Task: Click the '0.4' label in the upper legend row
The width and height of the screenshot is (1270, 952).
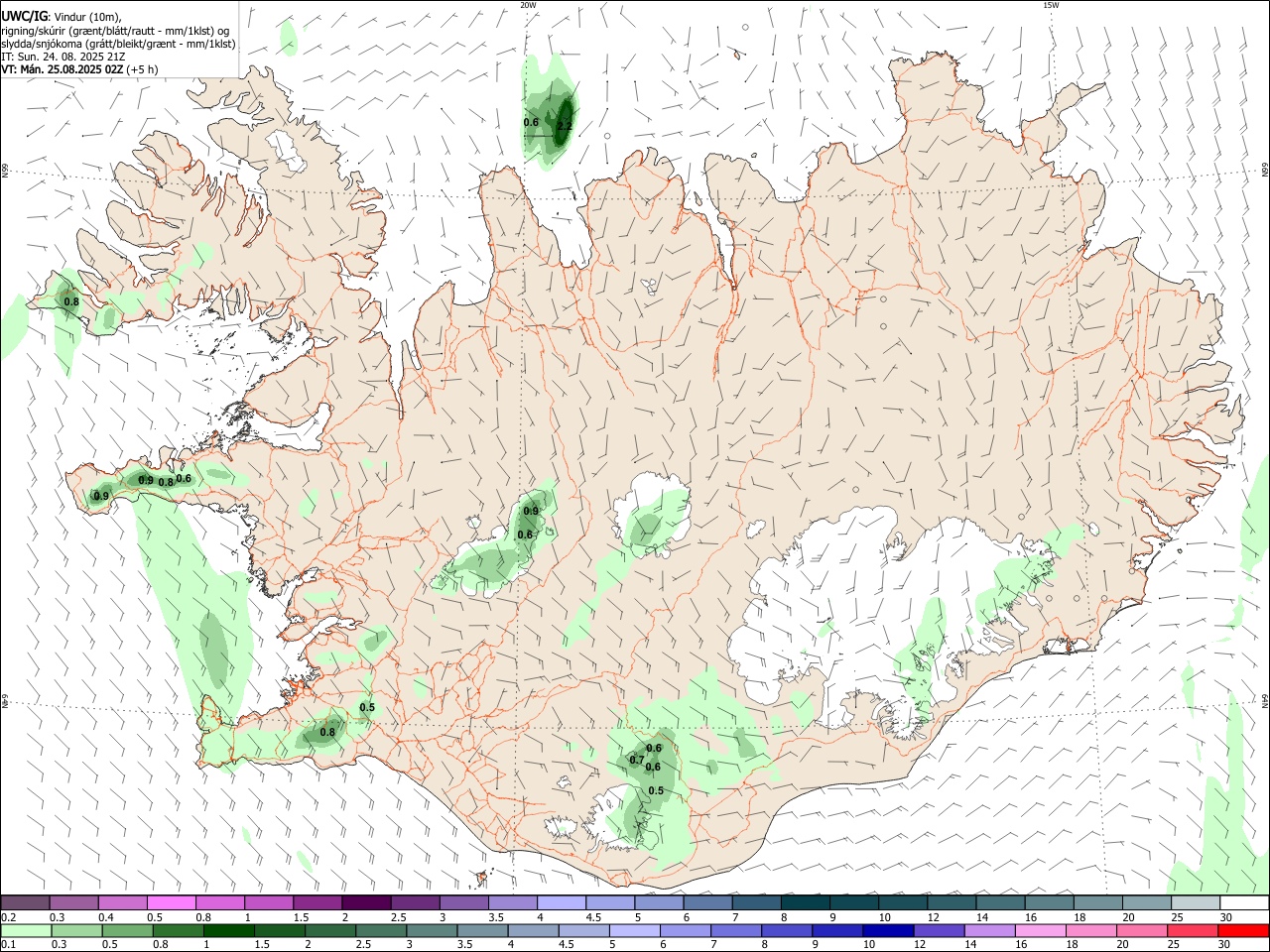Action: point(106,917)
